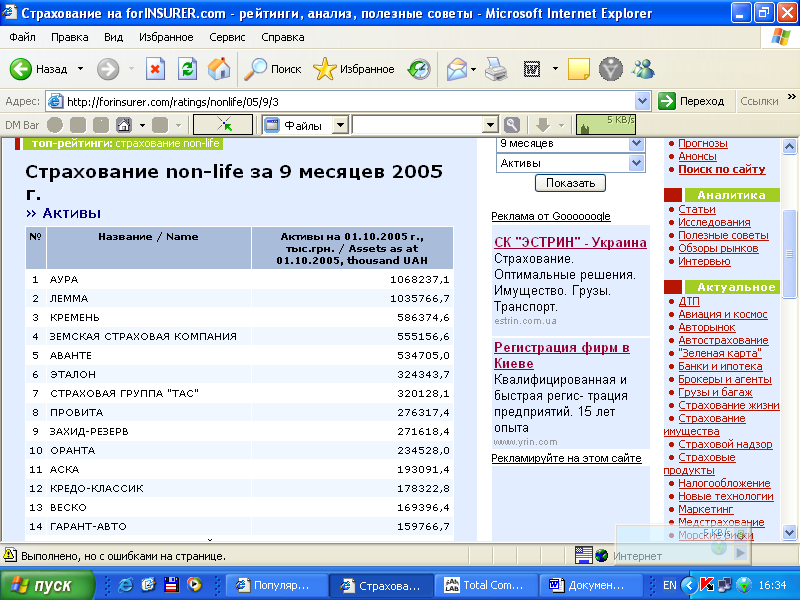Click DM Bar magnifier search icon
The image size is (800, 600).
click(x=512, y=124)
